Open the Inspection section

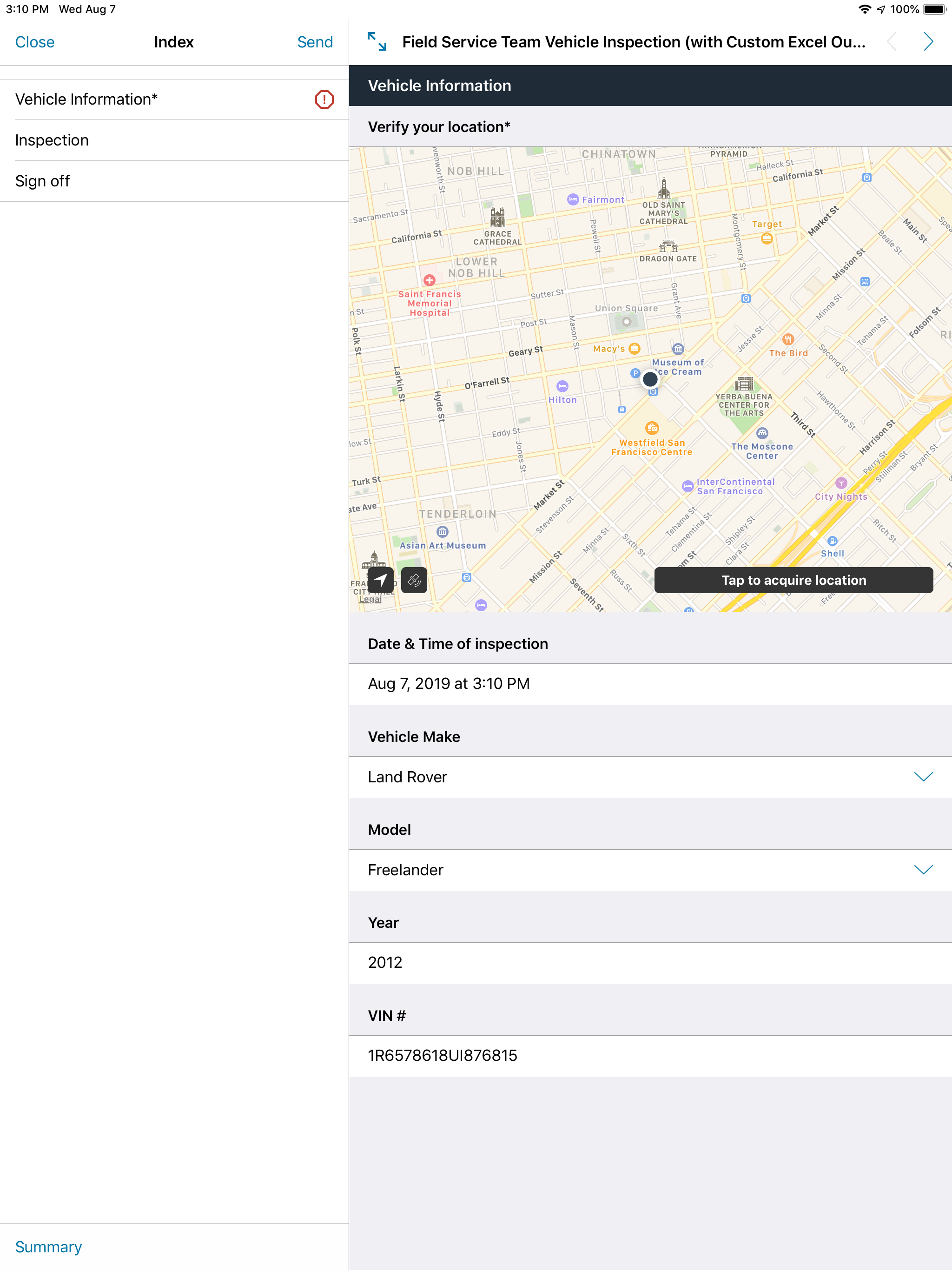coord(174,140)
